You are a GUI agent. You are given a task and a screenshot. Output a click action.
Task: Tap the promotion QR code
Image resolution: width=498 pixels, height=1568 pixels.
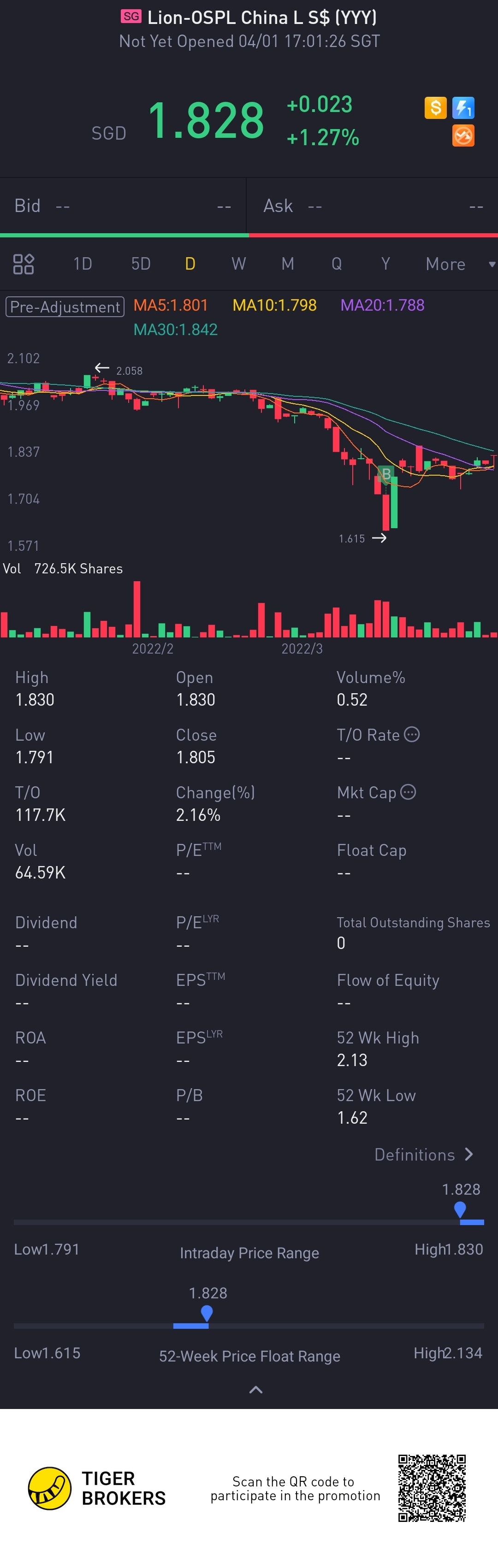tap(432, 1488)
